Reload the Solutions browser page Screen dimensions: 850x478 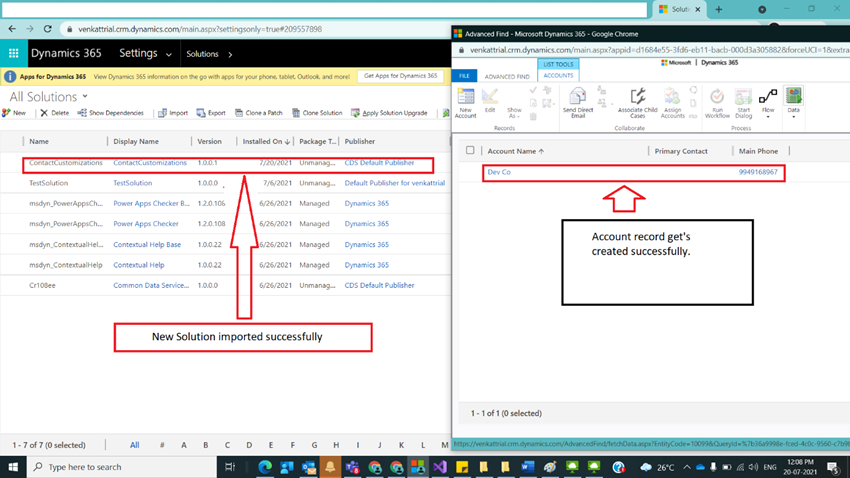click(x=48, y=29)
